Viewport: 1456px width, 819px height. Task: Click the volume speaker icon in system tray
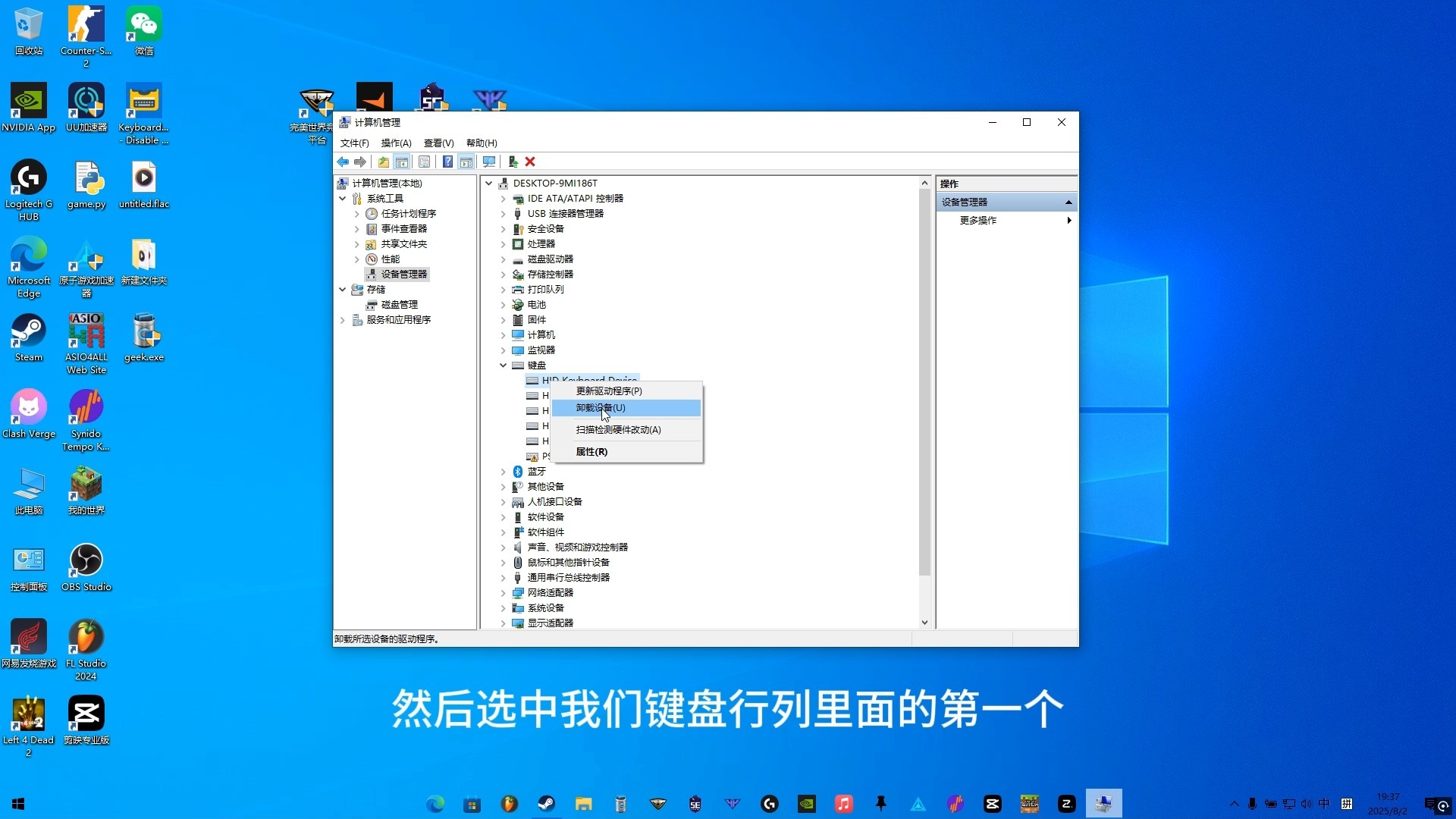pos(1306,804)
